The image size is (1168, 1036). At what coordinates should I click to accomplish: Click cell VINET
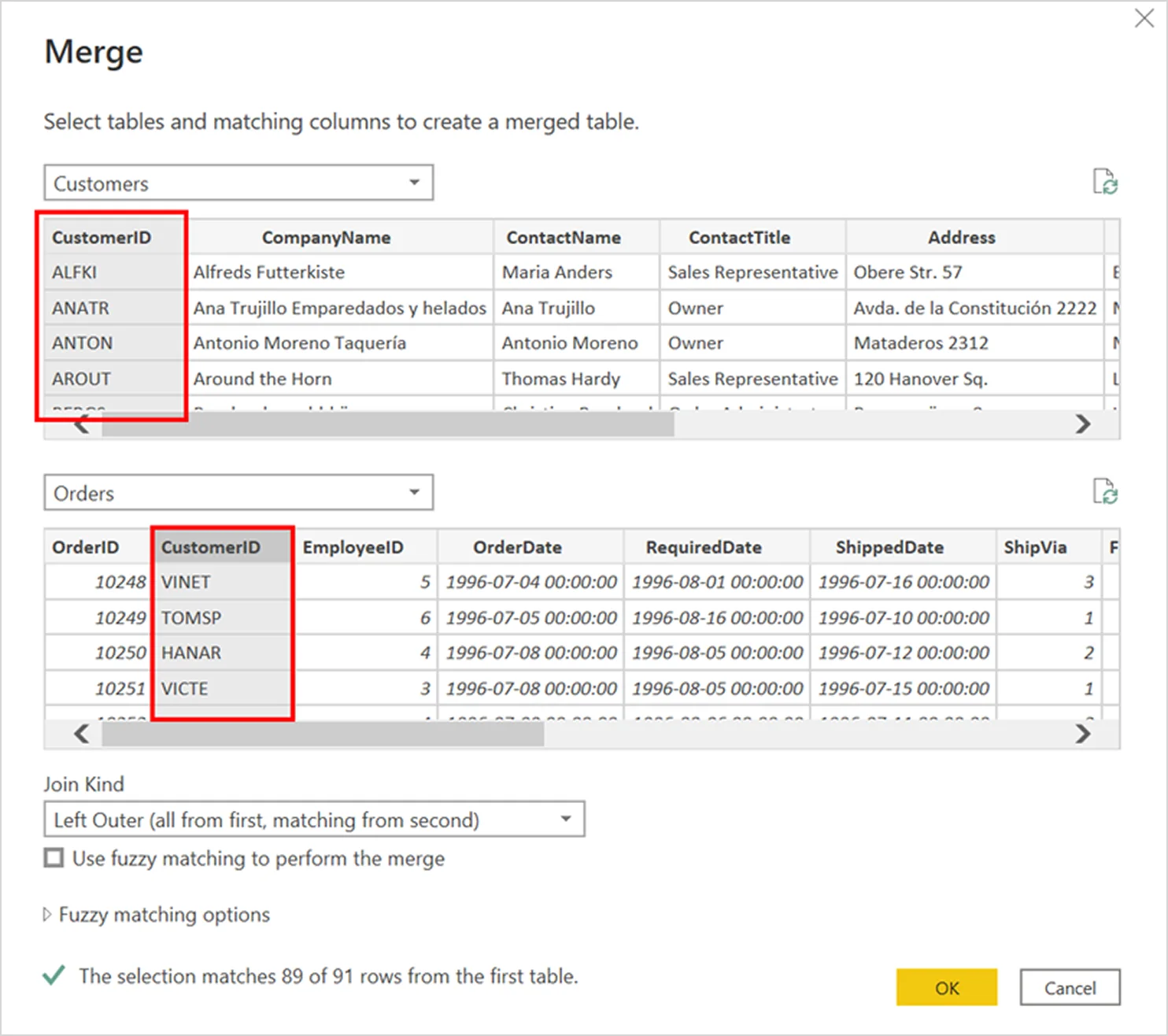click(x=223, y=582)
